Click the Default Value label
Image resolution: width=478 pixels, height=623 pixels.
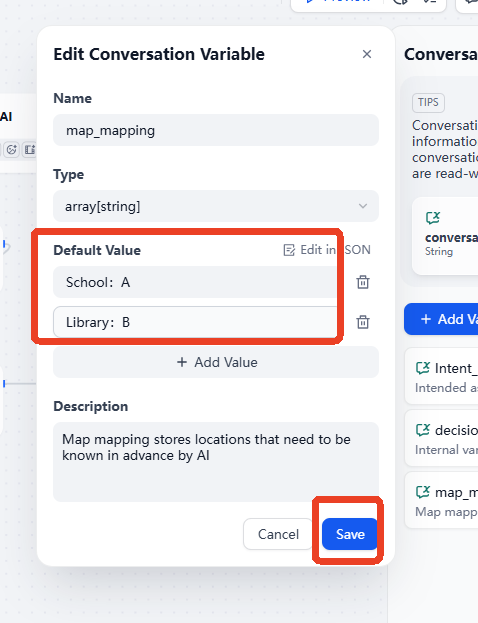[x=97, y=250]
